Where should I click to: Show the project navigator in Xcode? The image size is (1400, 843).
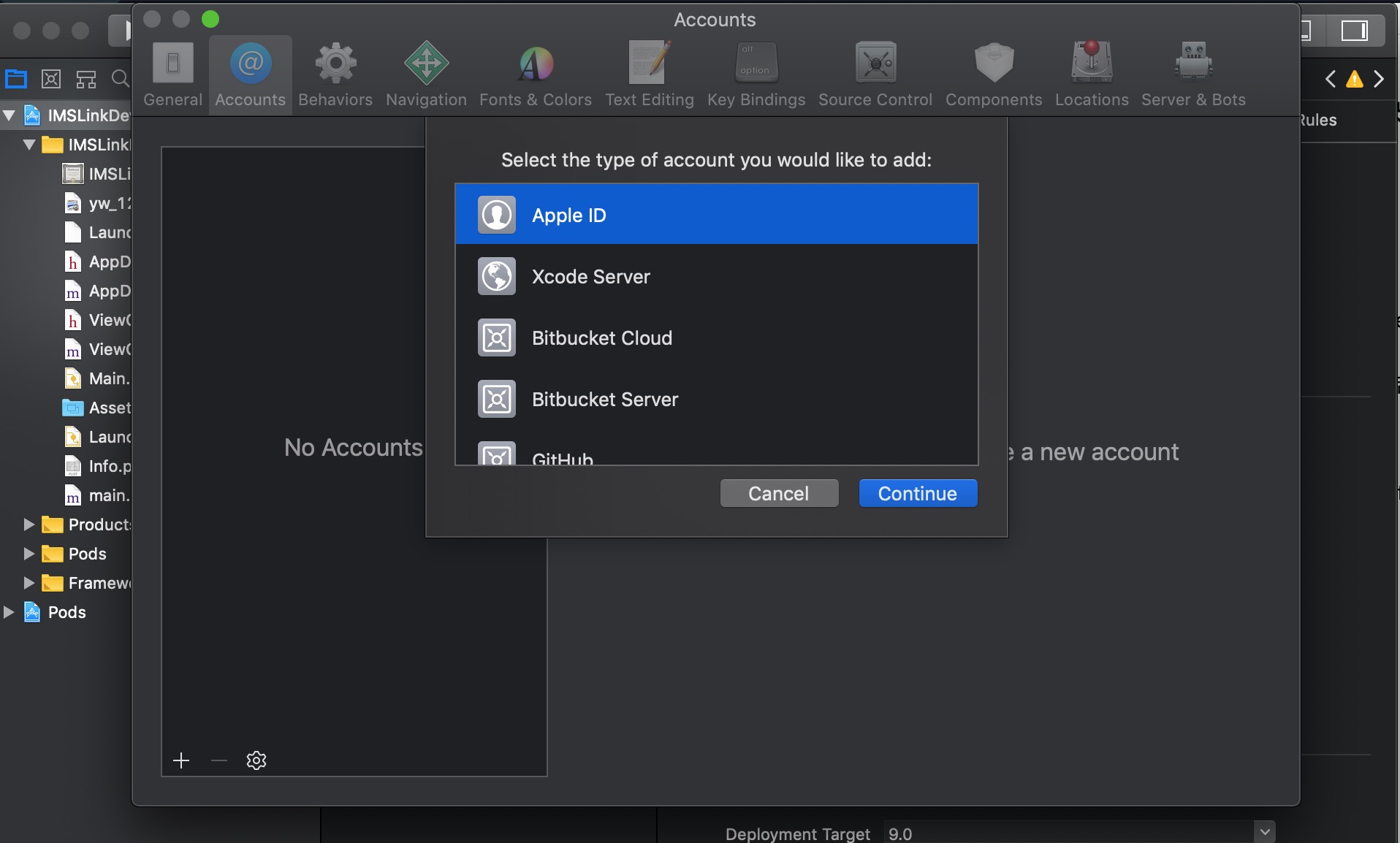(16, 79)
